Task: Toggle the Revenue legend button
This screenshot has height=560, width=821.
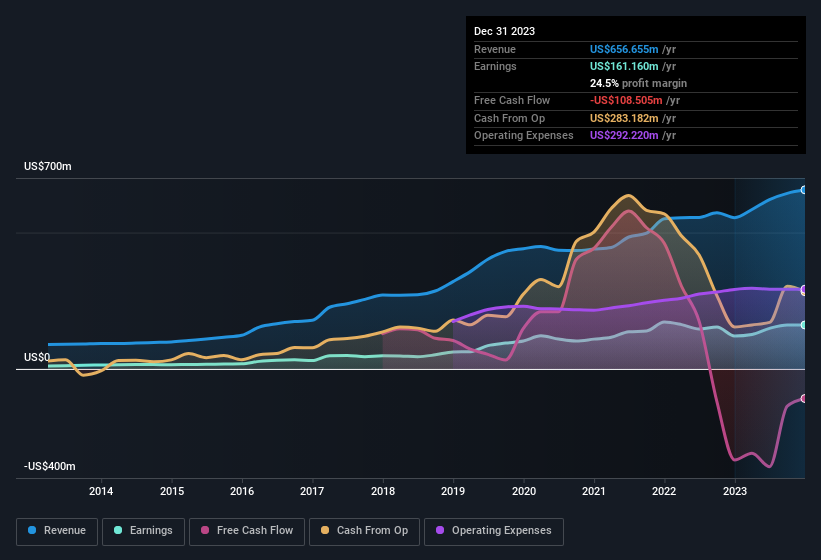Action: tap(57, 531)
